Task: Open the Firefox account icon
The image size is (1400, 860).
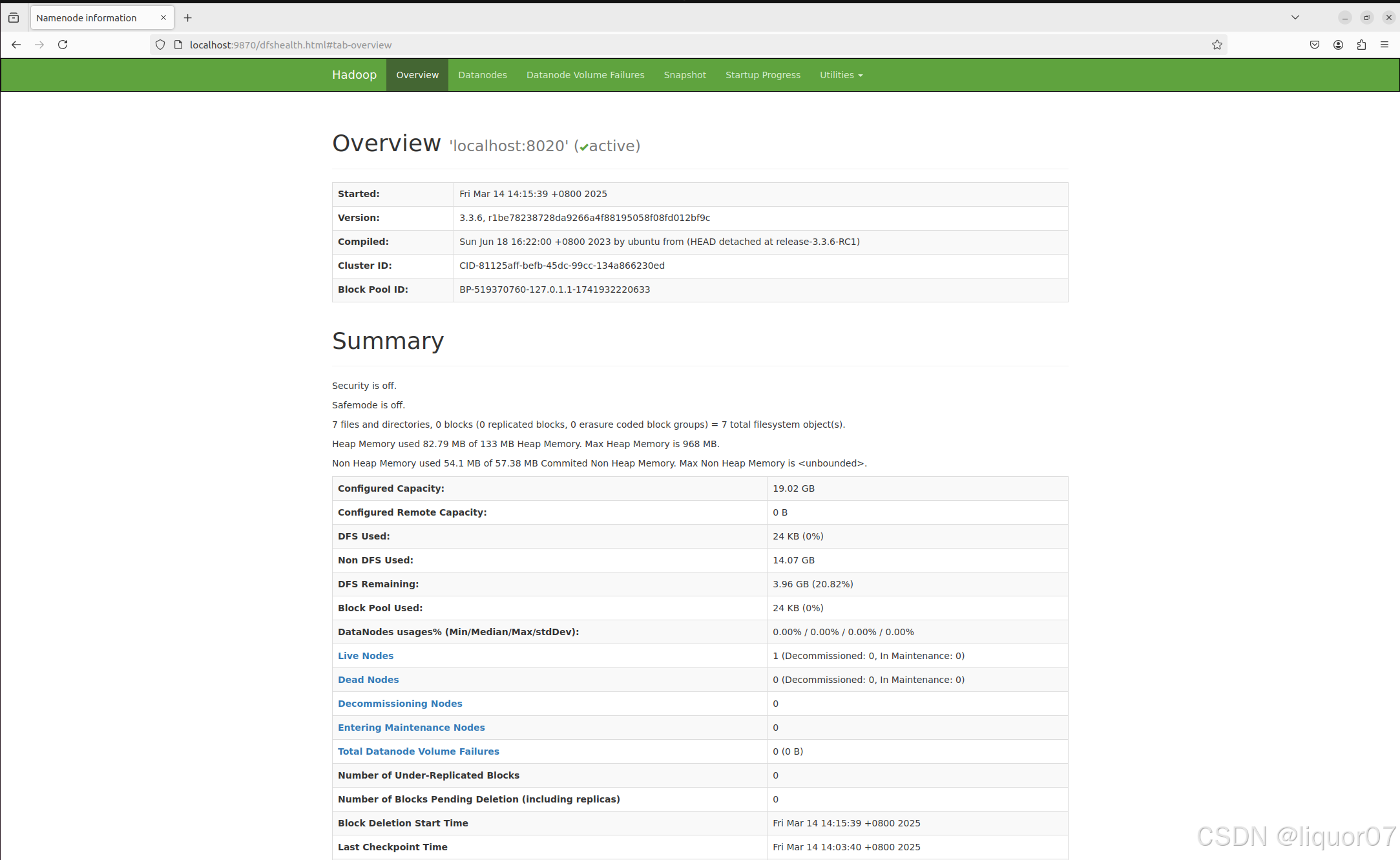Action: pyautogui.click(x=1338, y=45)
